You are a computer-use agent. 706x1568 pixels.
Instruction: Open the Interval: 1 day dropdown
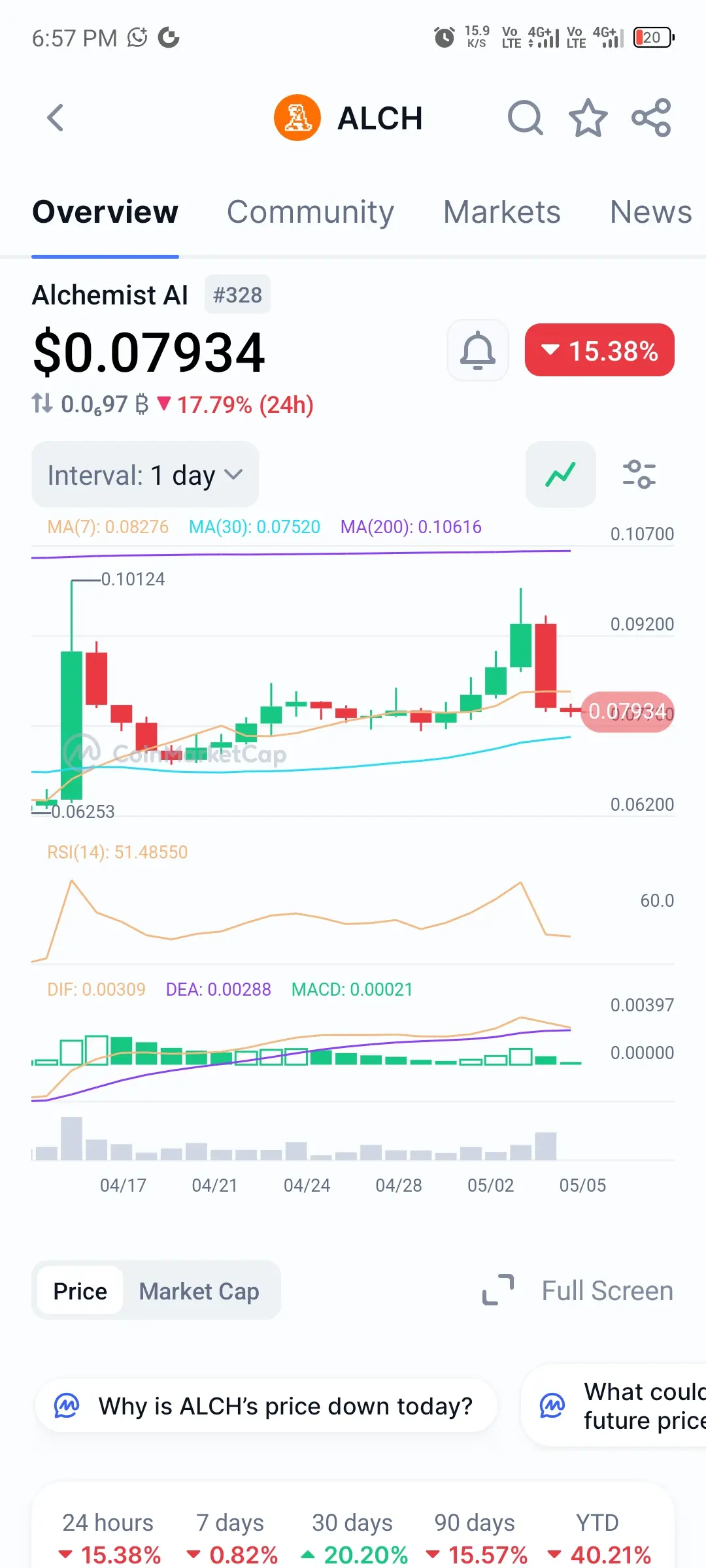(145, 474)
